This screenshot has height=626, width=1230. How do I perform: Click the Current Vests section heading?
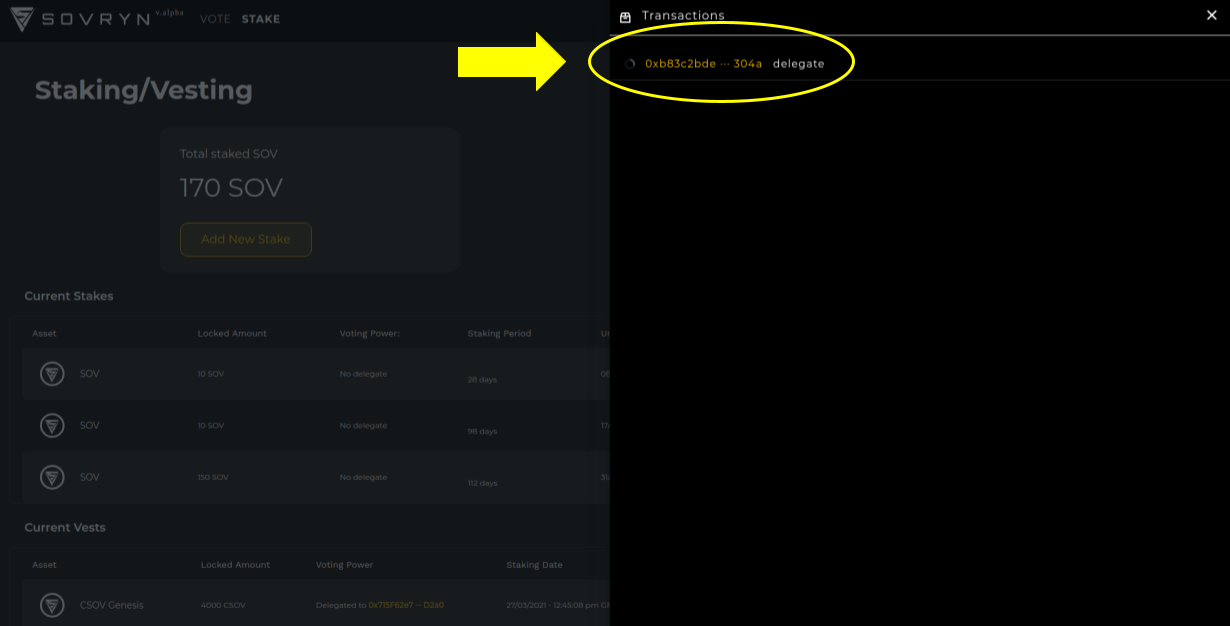tap(65, 528)
